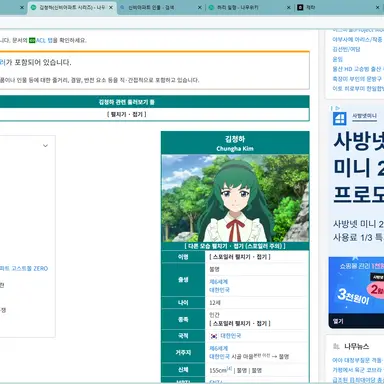Click the magnifier favicon on the 신비아파트 인물 tab

pos(122,7)
